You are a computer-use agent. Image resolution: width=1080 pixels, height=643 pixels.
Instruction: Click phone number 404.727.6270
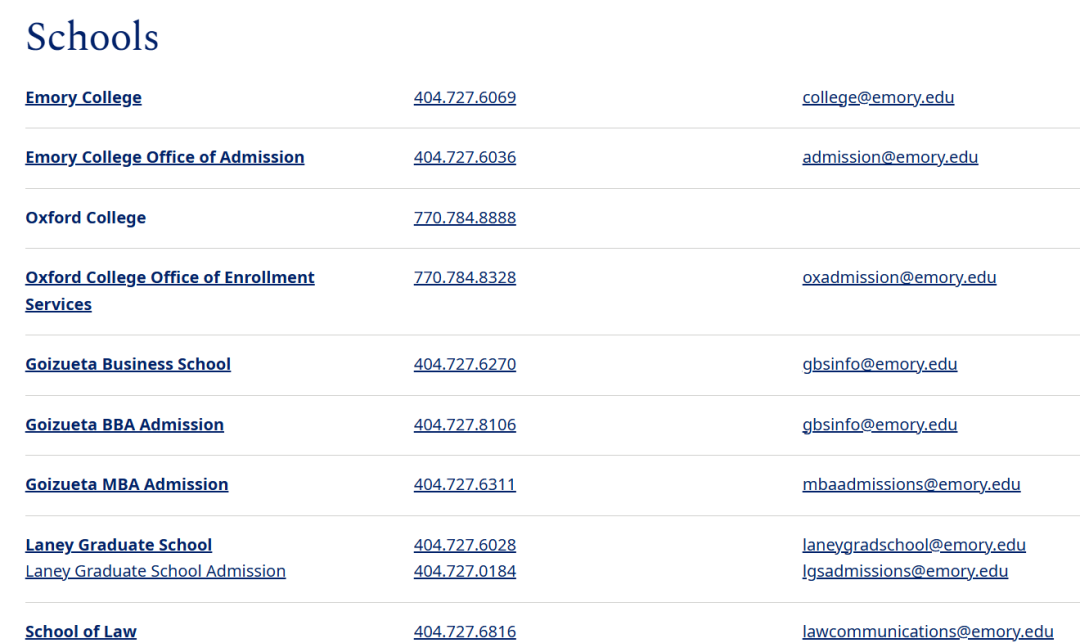pyautogui.click(x=464, y=364)
